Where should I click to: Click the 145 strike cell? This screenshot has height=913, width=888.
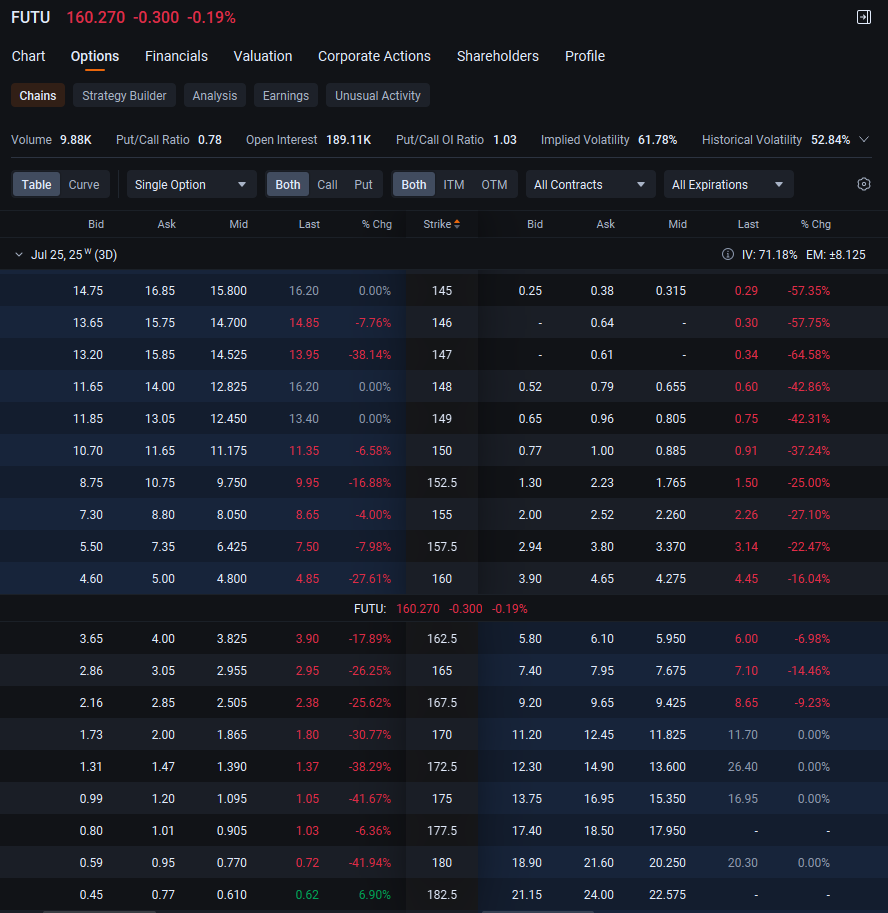click(442, 291)
